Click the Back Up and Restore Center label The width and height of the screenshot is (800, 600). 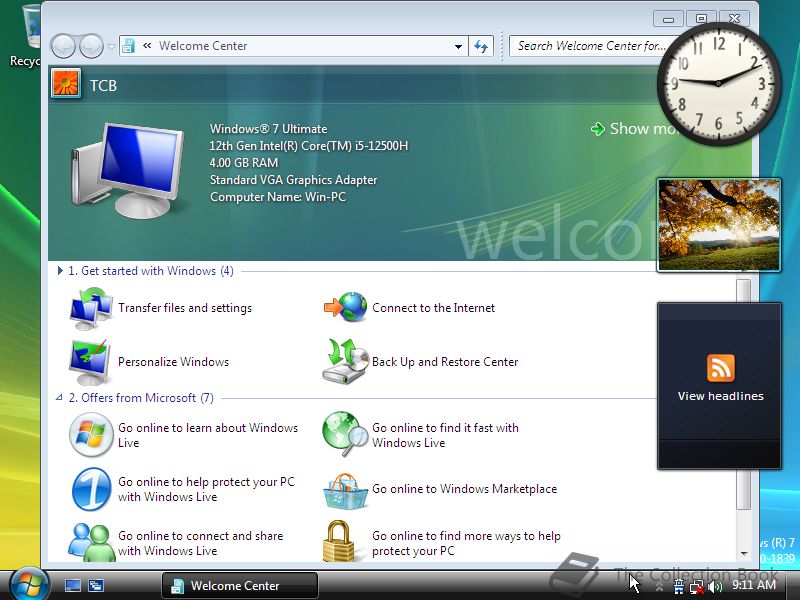click(445, 362)
